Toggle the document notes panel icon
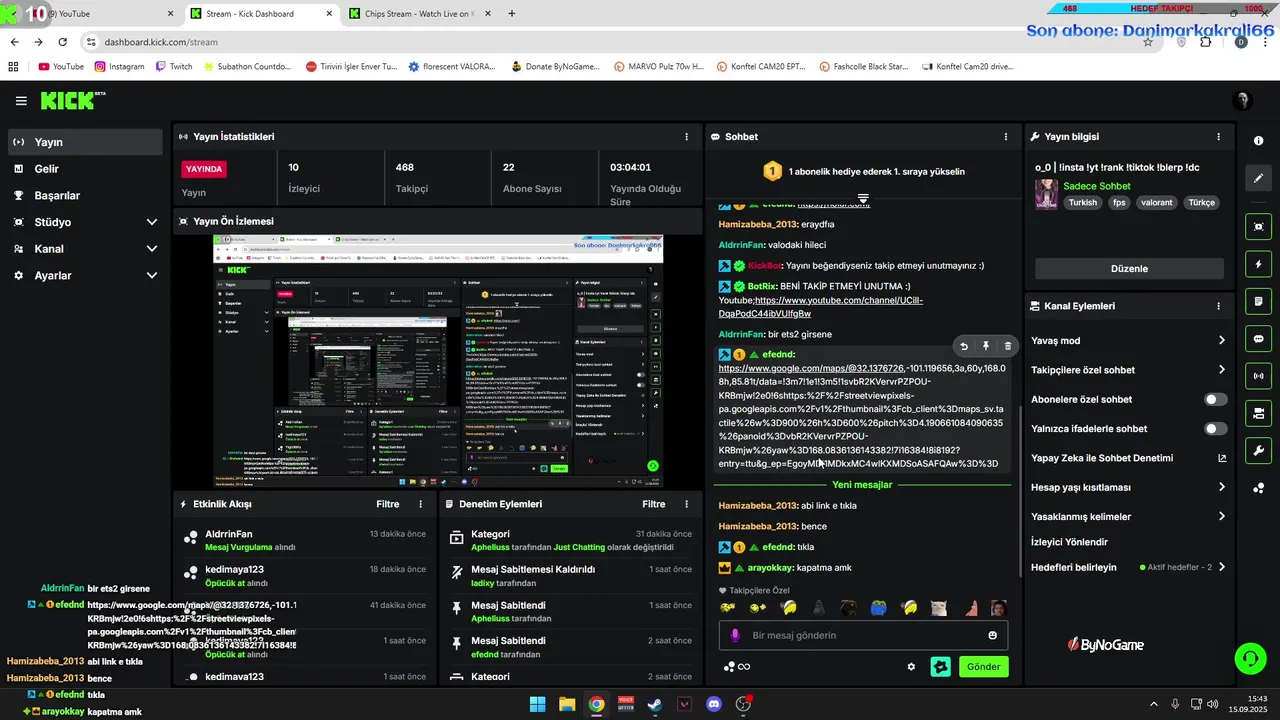This screenshot has width=1280, height=720. pyautogui.click(x=1259, y=301)
